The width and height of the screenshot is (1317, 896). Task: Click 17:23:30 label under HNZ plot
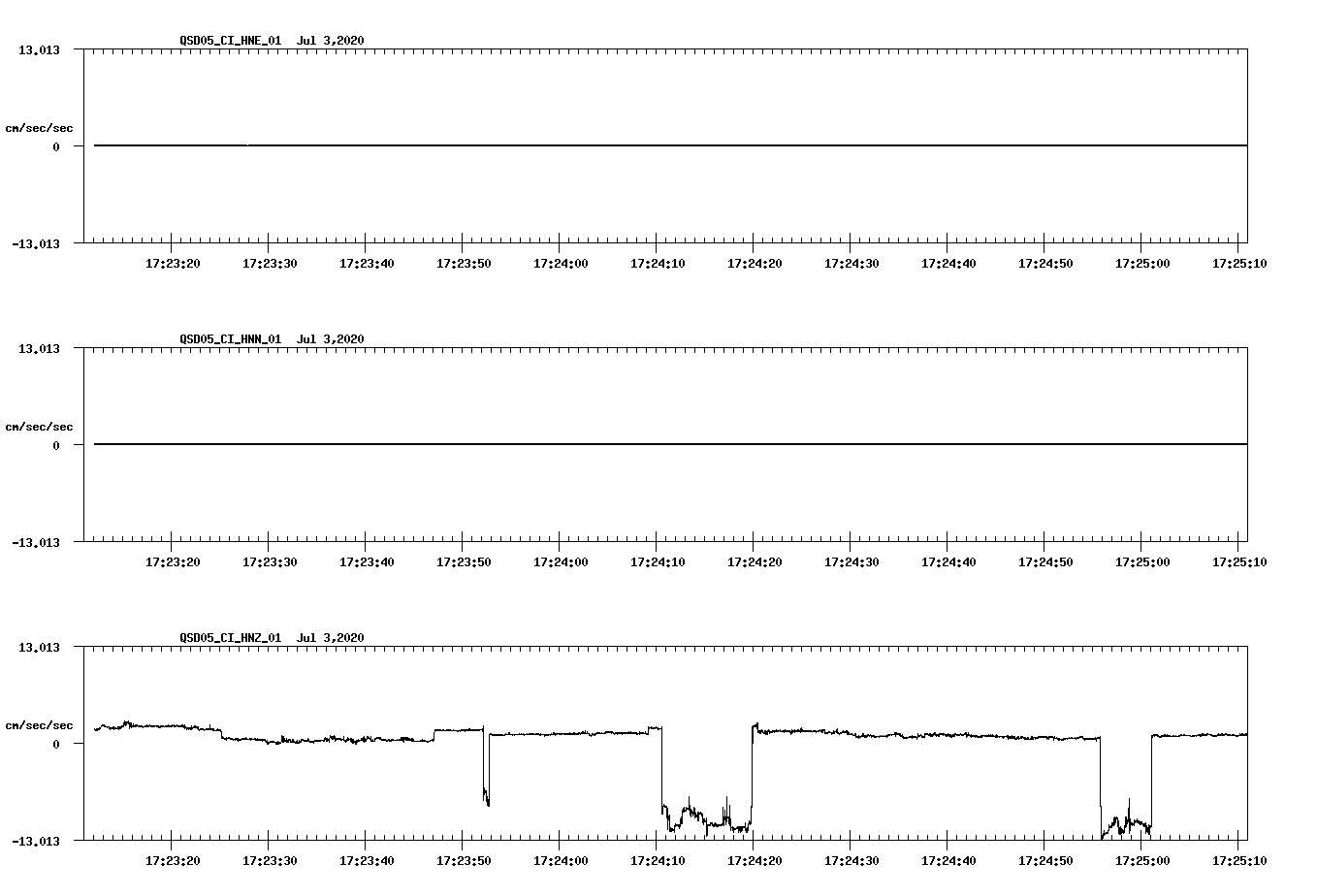[270, 861]
